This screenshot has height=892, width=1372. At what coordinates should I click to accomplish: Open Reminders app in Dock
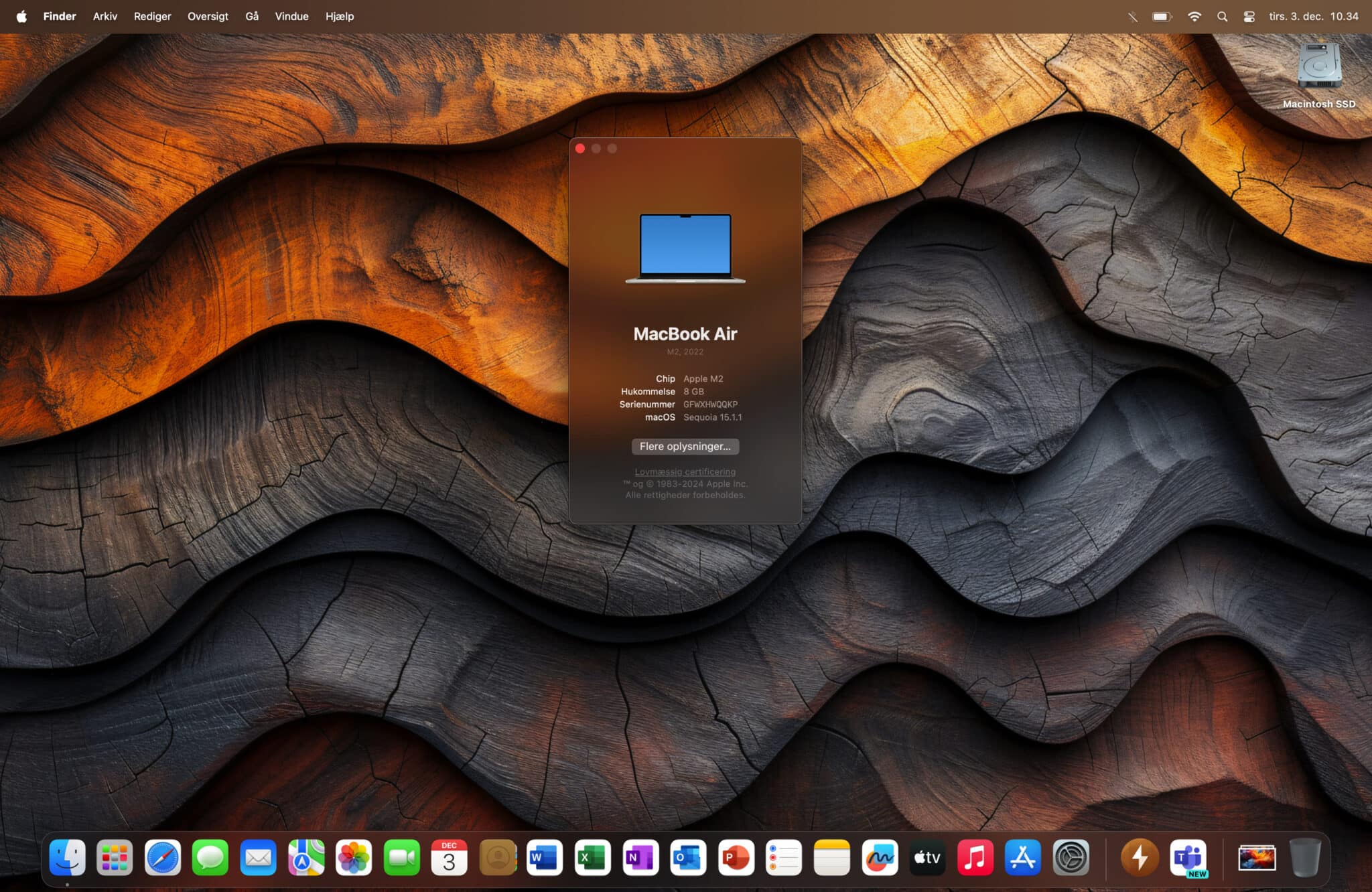click(784, 857)
